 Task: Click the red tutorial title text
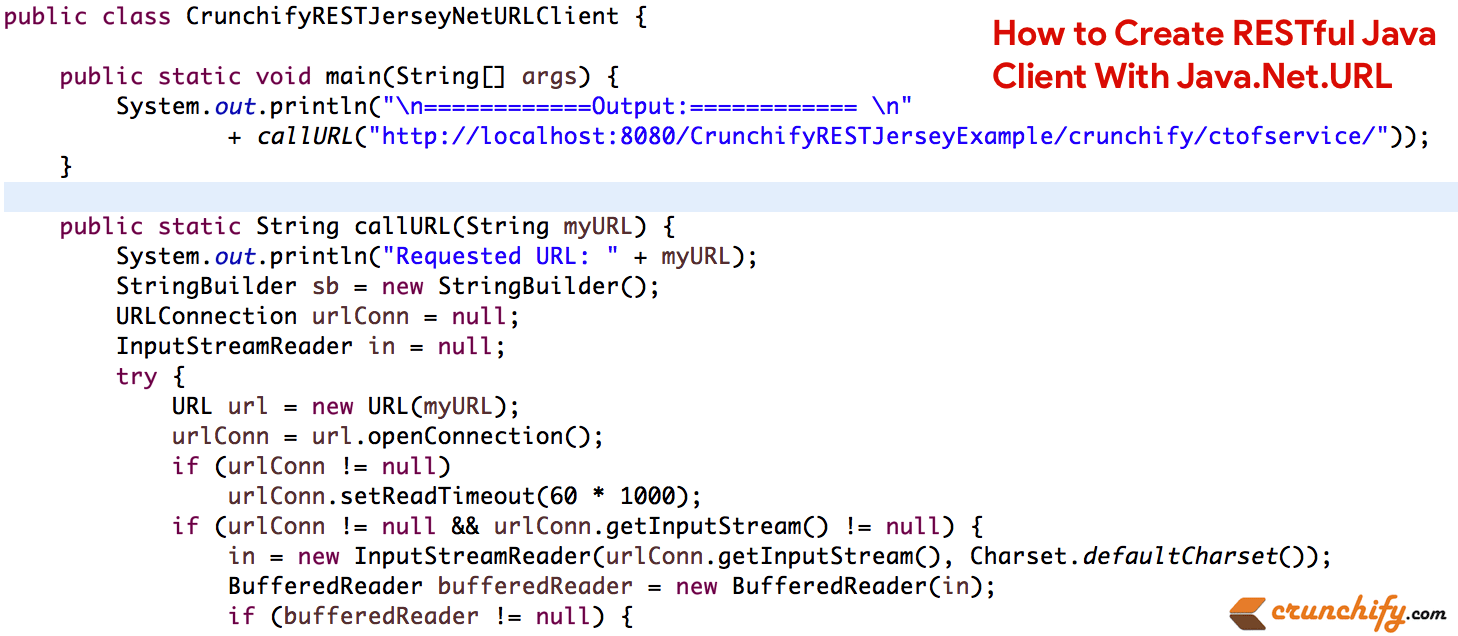1213,54
